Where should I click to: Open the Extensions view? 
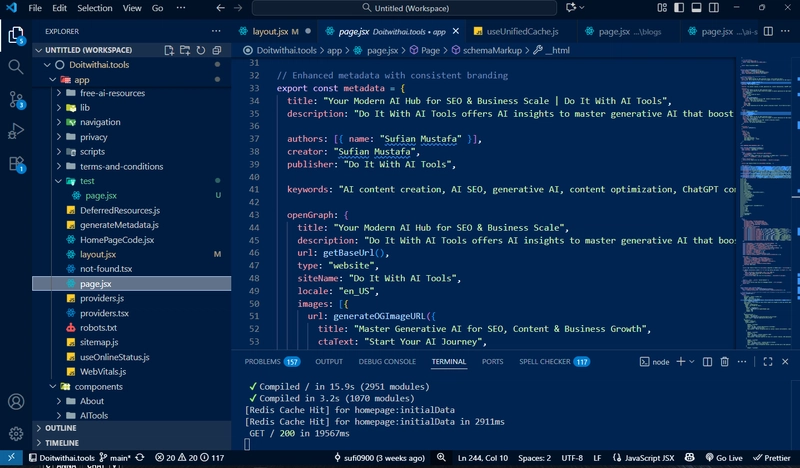pos(16,163)
